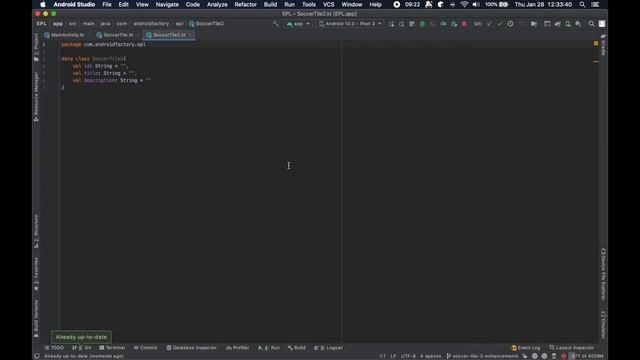Open the Build menu
The height and width of the screenshot is (360, 640).
(x=270, y=4)
